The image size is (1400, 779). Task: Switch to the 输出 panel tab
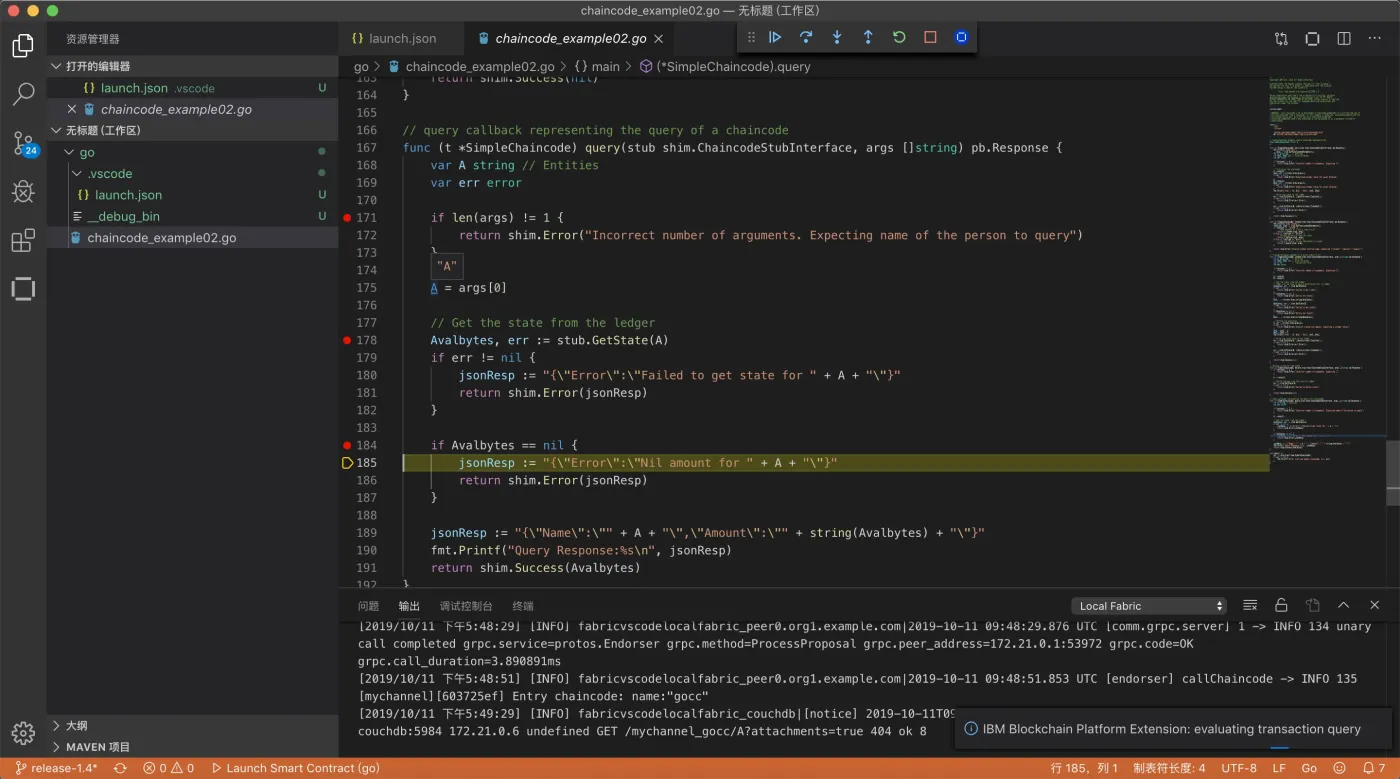(x=409, y=606)
